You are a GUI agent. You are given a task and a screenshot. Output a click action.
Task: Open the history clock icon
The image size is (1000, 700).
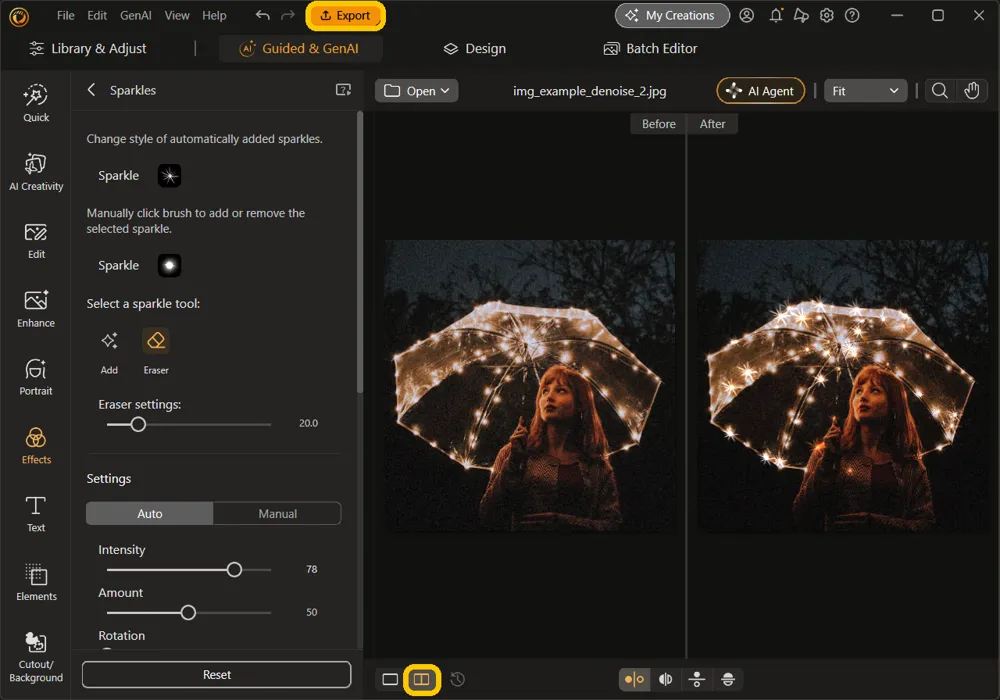pyautogui.click(x=457, y=679)
